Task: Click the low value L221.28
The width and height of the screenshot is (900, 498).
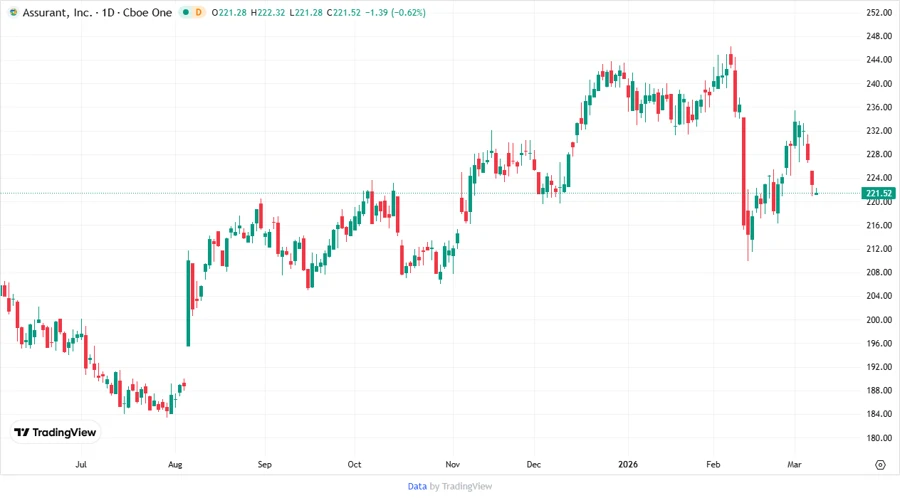Action: pyautogui.click(x=306, y=13)
